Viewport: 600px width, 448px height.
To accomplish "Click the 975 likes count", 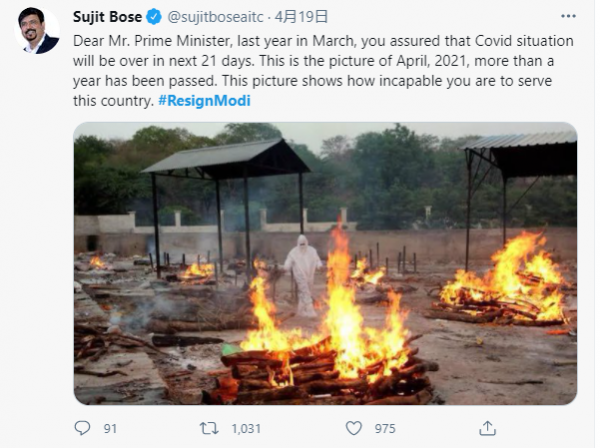I will [386, 428].
